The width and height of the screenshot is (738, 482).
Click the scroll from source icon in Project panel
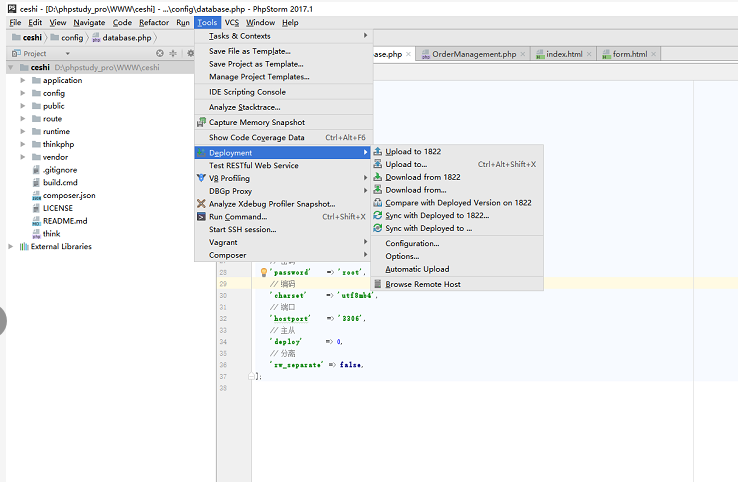(160, 53)
